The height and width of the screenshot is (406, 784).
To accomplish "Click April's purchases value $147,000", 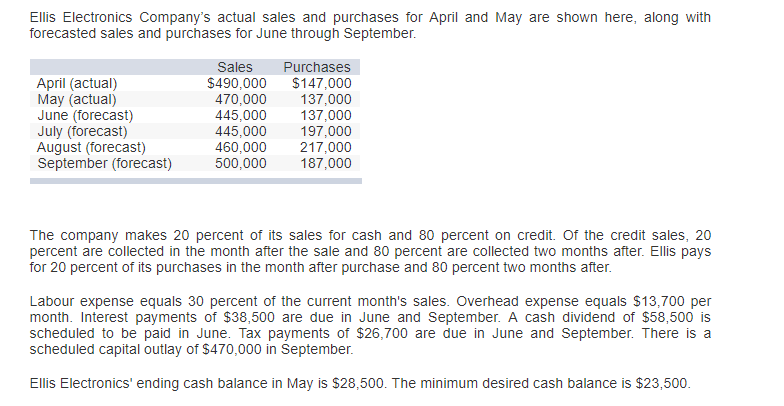I will click(x=321, y=83).
